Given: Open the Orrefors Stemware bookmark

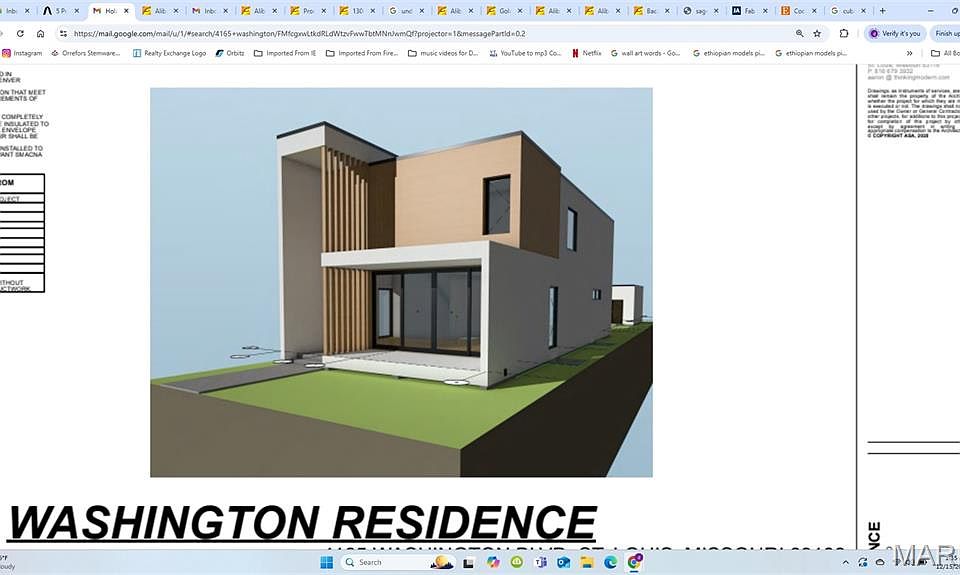Looking at the screenshot, I should [x=86, y=53].
